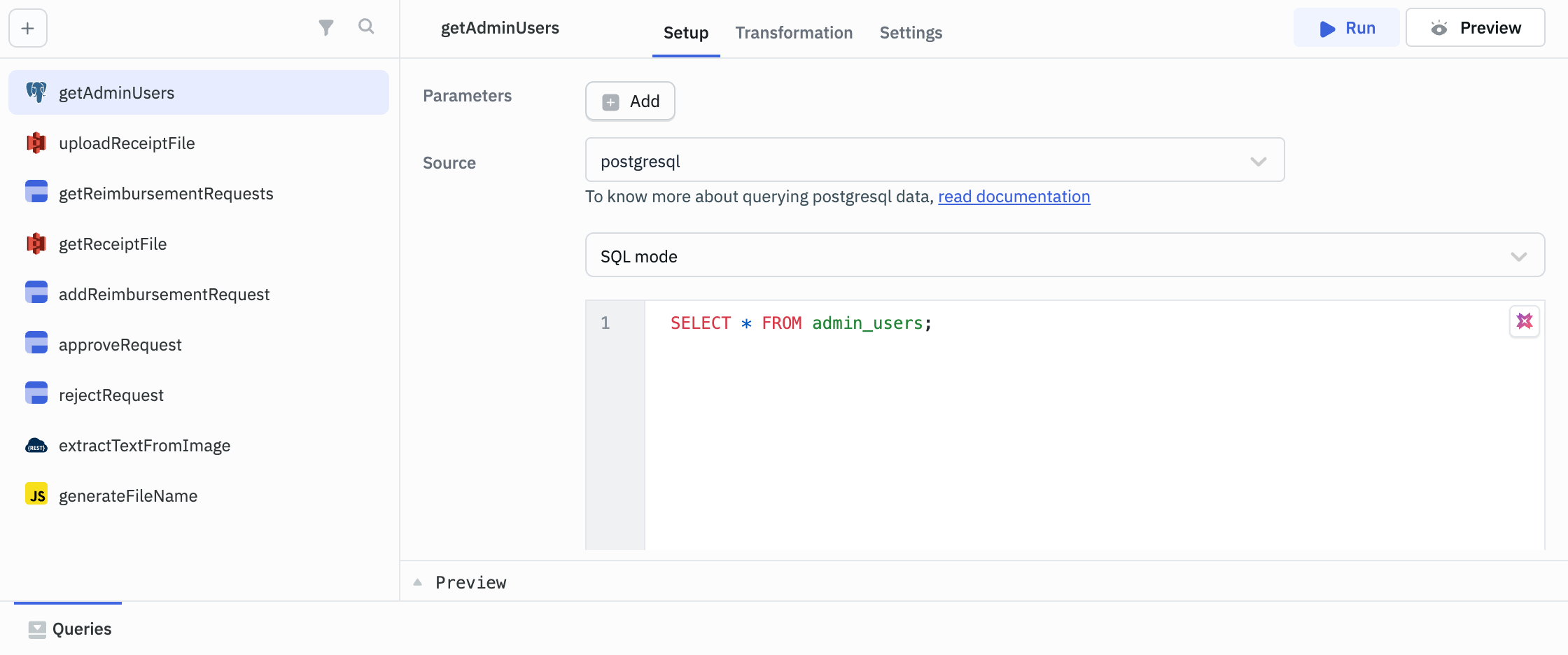
Task: Select the getReimbursementRequests query in sidebar
Action: tap(166, 193)
